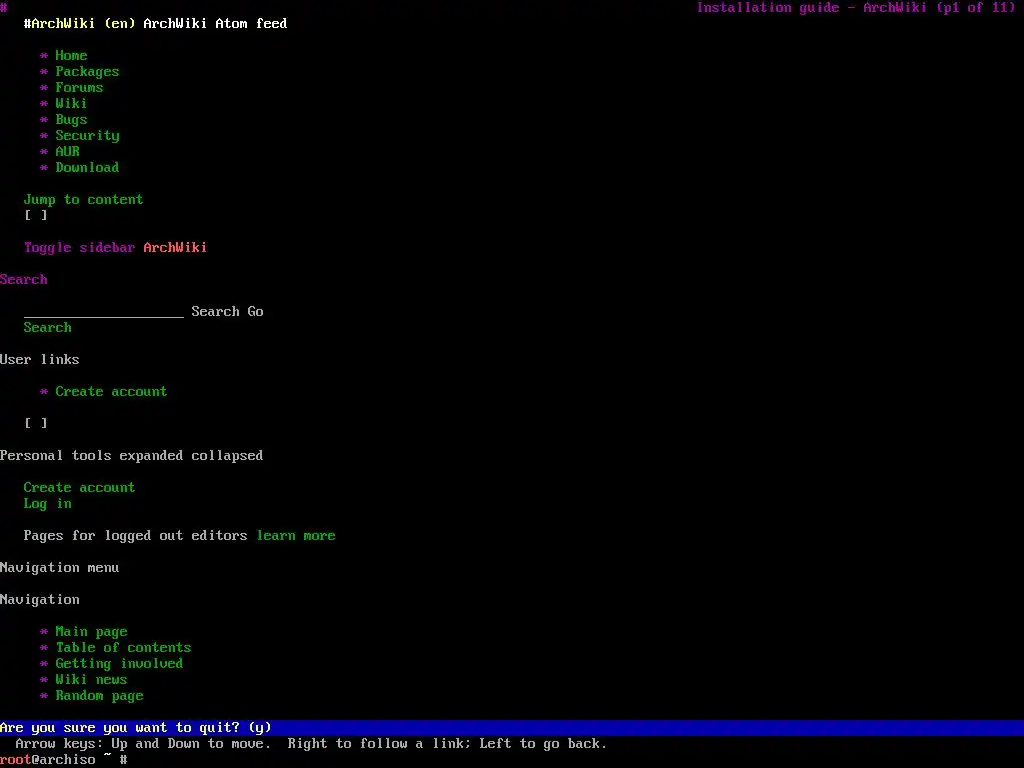The image size is (1024, 768).
Task: Focus the search text input field
Action: tap(104, 312)
